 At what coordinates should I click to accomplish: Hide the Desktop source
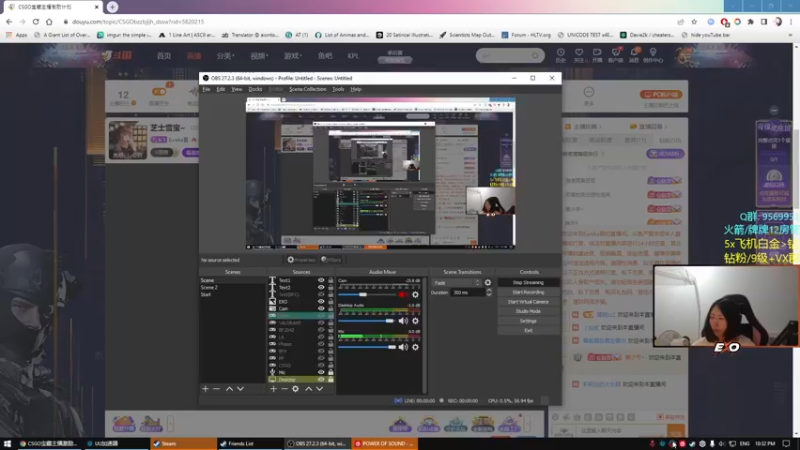coord(321,380)
